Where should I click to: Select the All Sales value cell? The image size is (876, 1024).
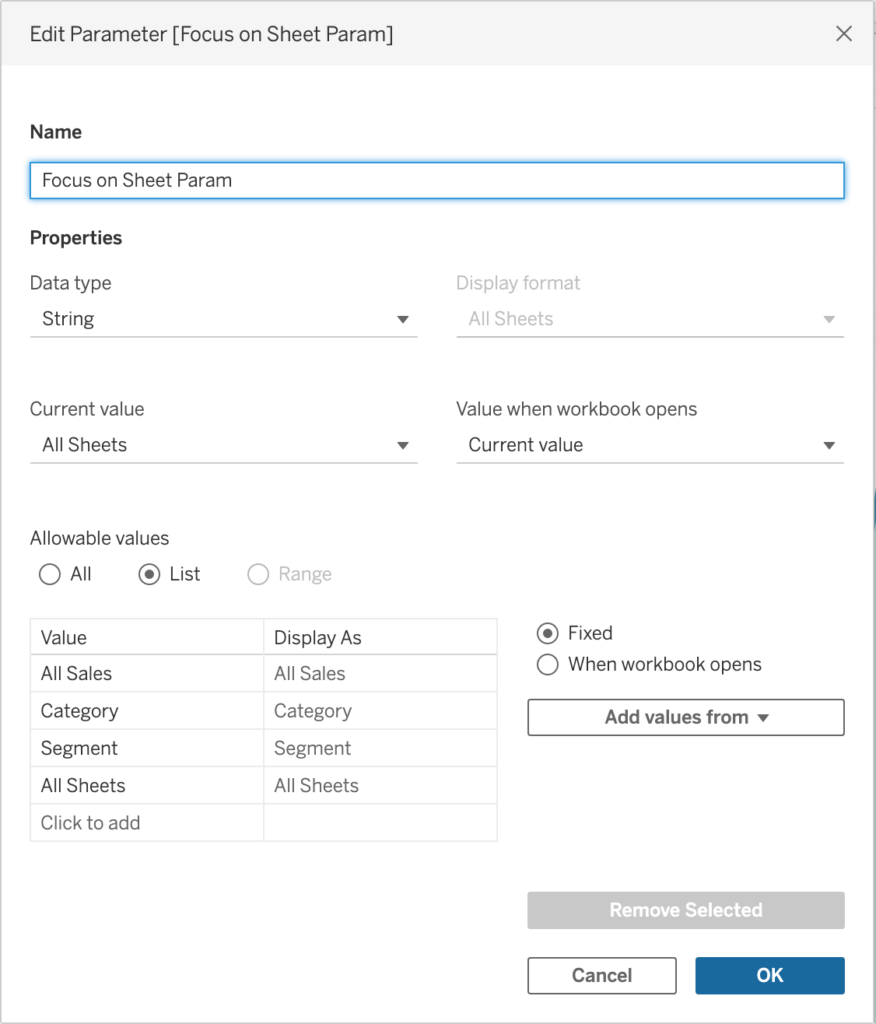[147, 674]
